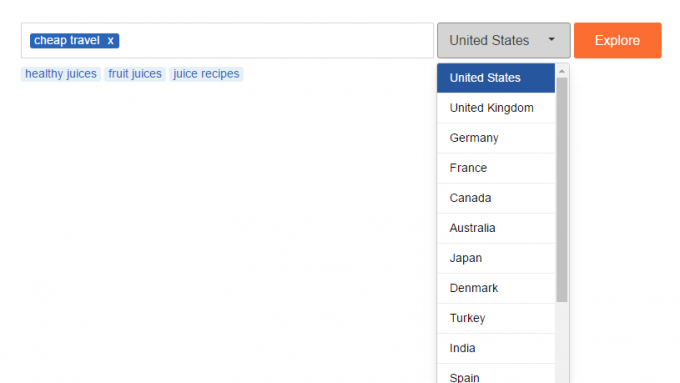Choose Spain at the list bottom
Viewport: 680px width, 383px height.
pyautogui.click(x=496, y=374)
